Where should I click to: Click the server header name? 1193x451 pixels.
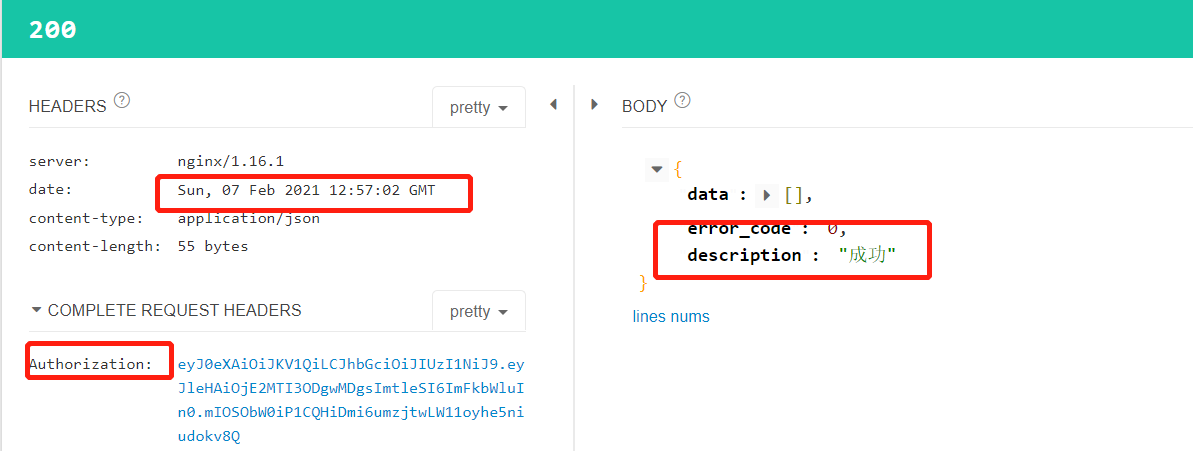(x=59, y=161)
